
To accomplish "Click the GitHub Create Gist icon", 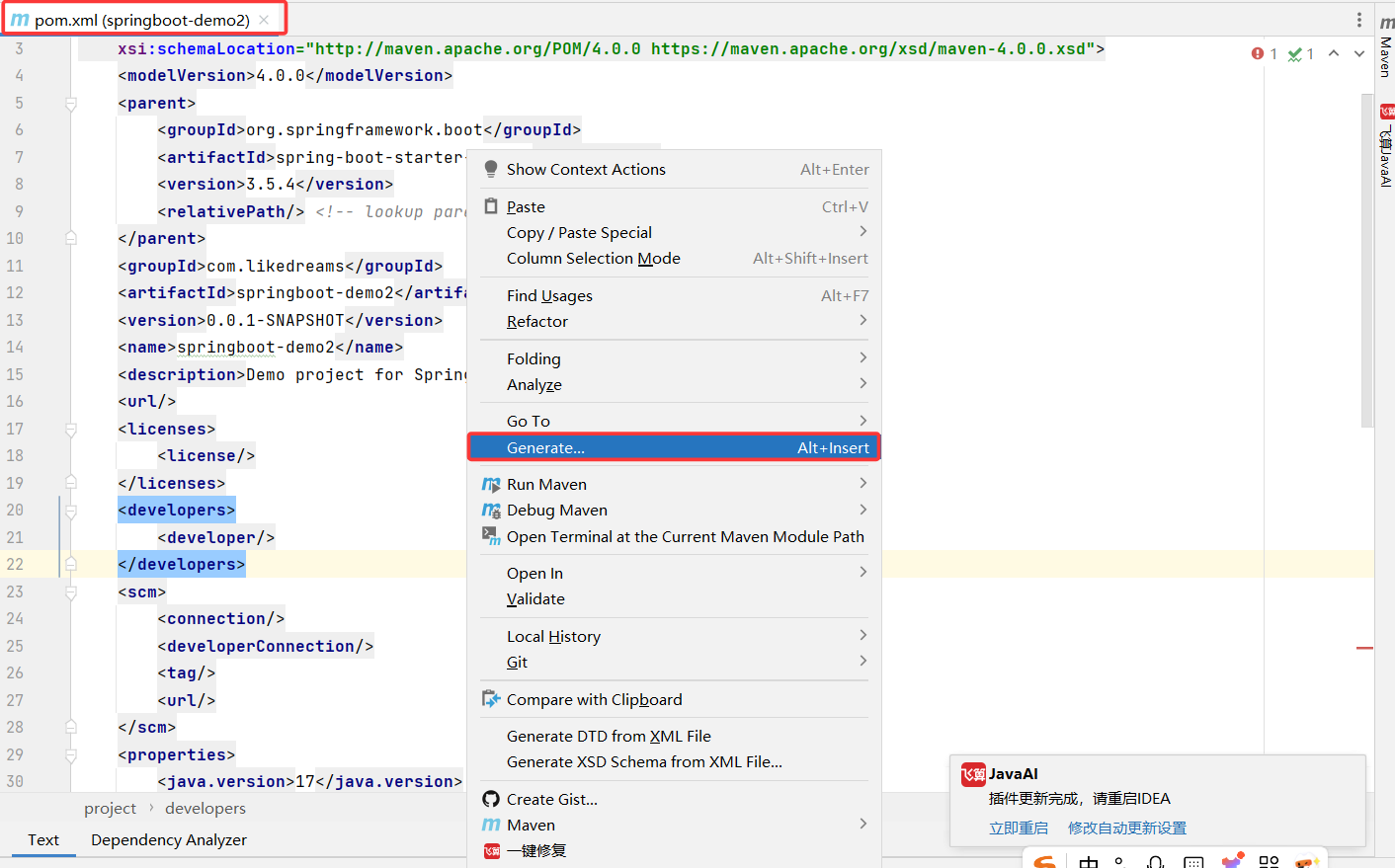I will pos(491,799).
